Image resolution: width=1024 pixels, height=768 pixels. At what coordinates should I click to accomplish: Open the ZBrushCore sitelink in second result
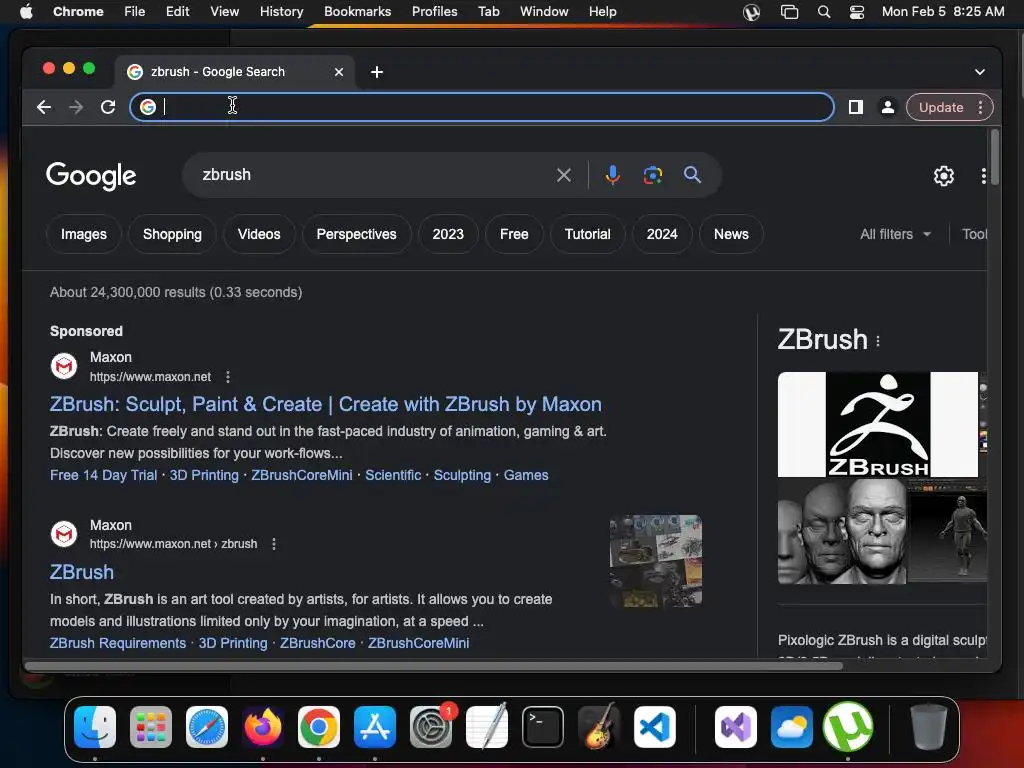(317, 643)
